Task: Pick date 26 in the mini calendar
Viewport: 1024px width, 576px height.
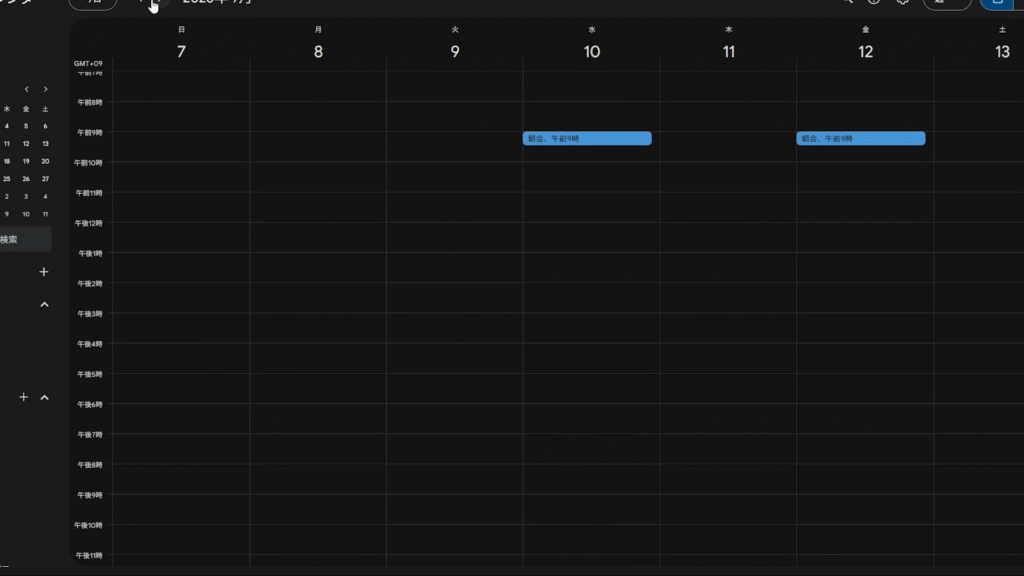Action: tap(26, 179)
